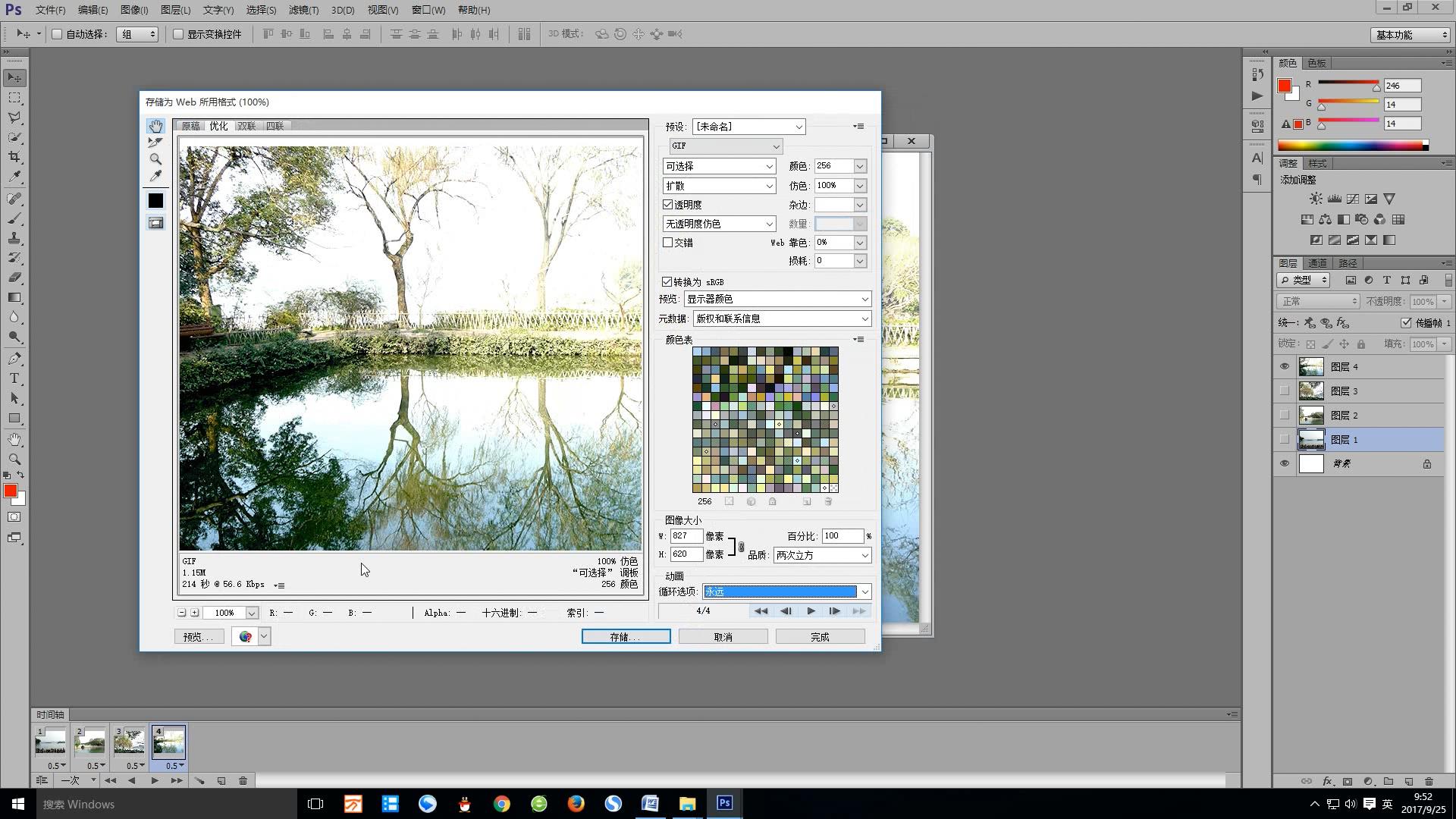Enable 显示变换控件 checkbox
Viewport: 1456px width, 819px height.
tap(178, 34)
